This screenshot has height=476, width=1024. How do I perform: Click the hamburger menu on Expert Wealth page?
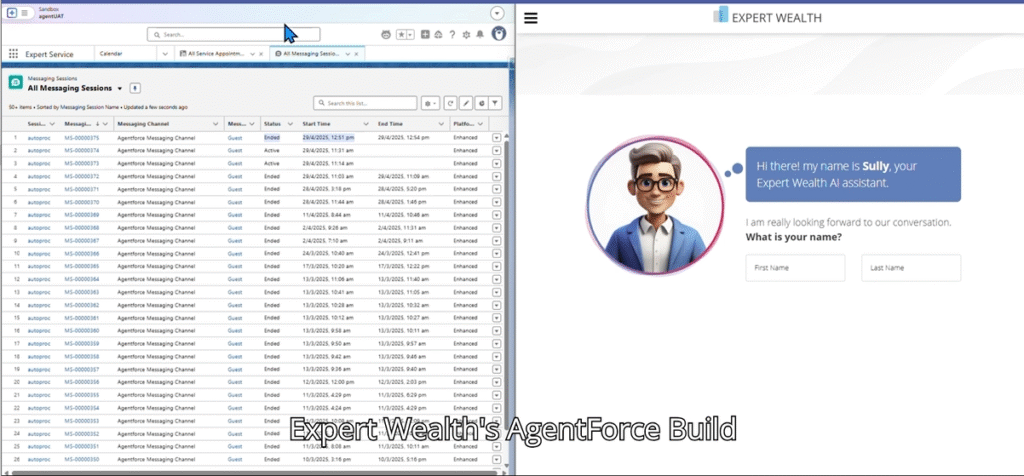coord(531,18)
